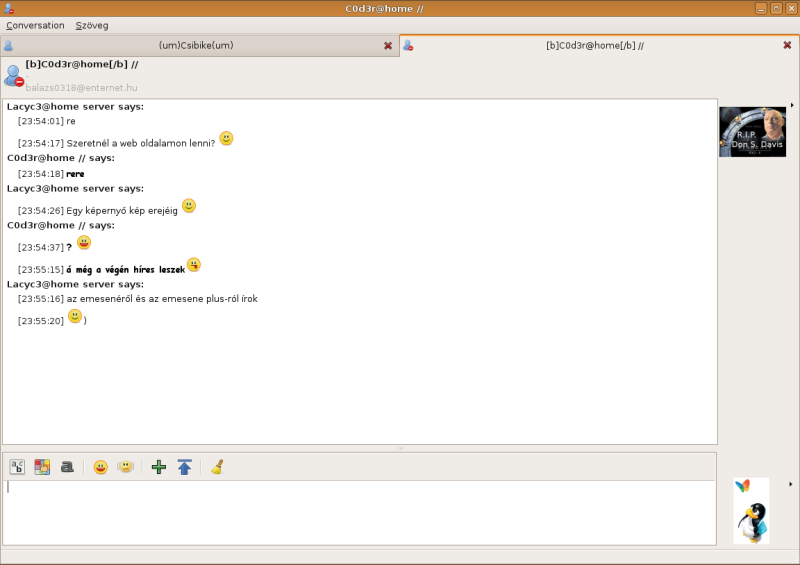Close the (um)Csibike(um) tab

tap(388, 46)
